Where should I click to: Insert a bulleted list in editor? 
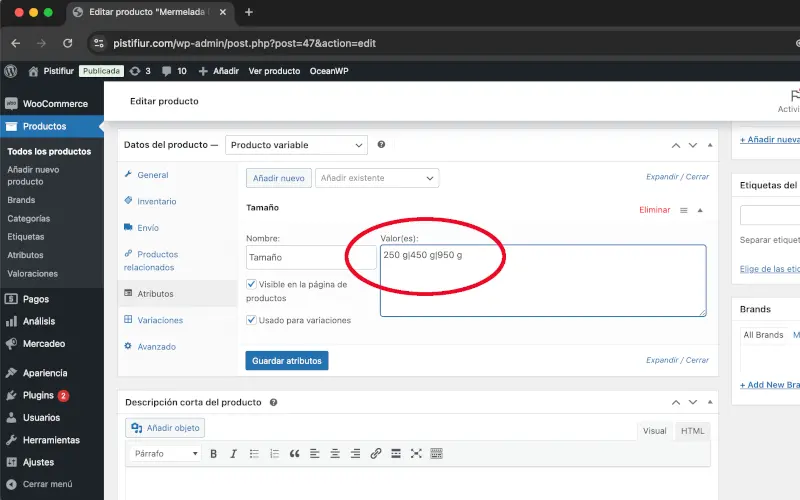coord(254,454)
